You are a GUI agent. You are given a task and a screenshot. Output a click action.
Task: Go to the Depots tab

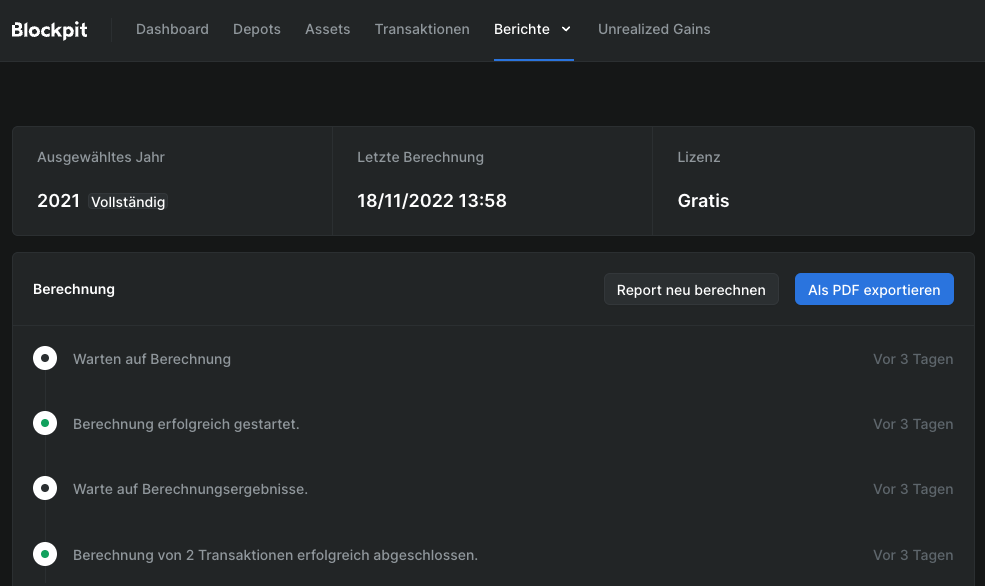pyautogui.click(x=256, y=30)
